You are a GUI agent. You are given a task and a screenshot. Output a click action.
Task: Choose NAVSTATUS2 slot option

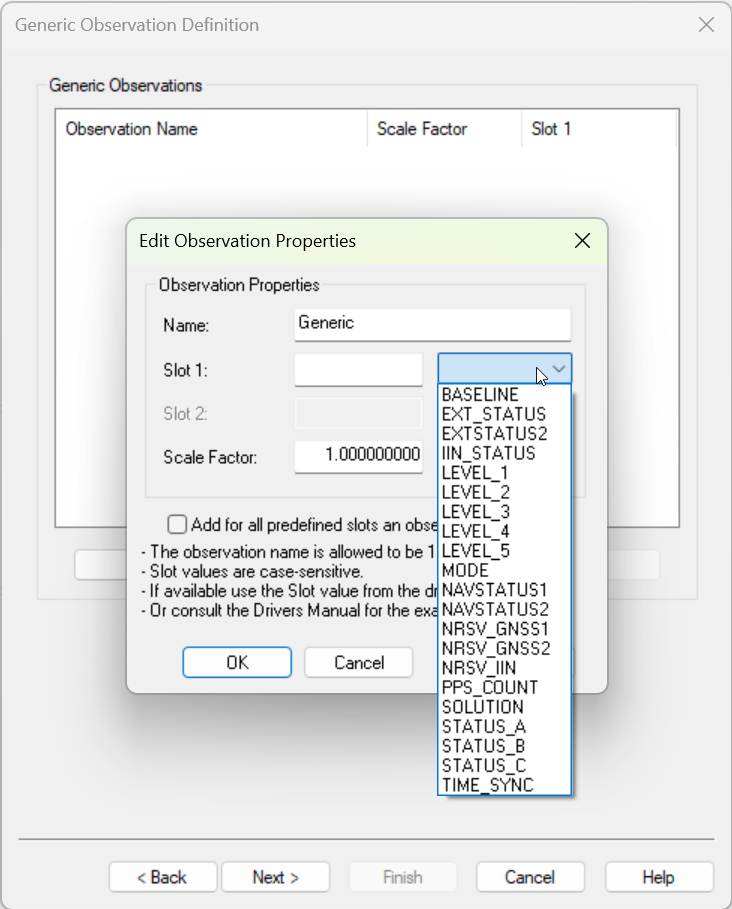point(504,610)
